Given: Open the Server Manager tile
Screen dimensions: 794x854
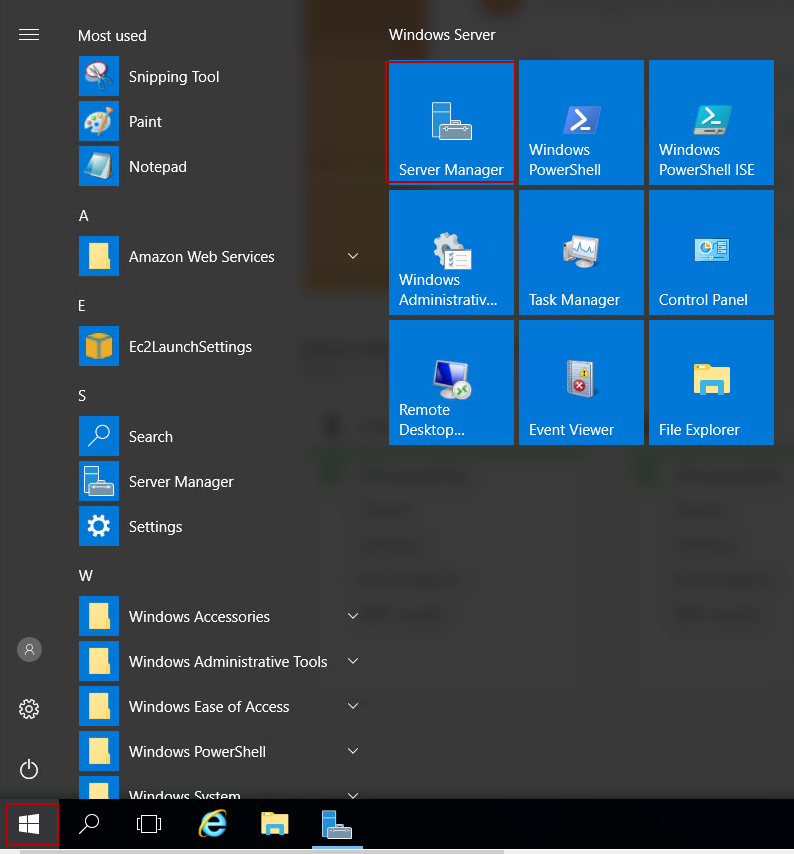Looking at the screenshot, I should [451, 122].
